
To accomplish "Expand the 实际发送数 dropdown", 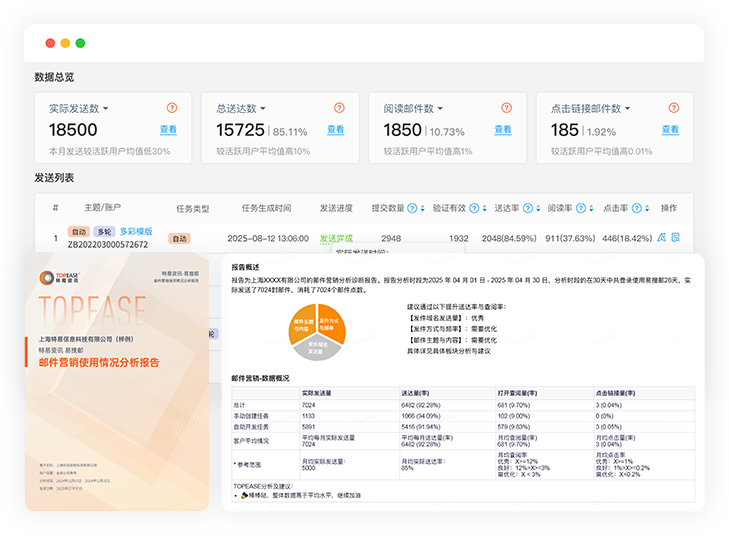I will click(105, 108).
